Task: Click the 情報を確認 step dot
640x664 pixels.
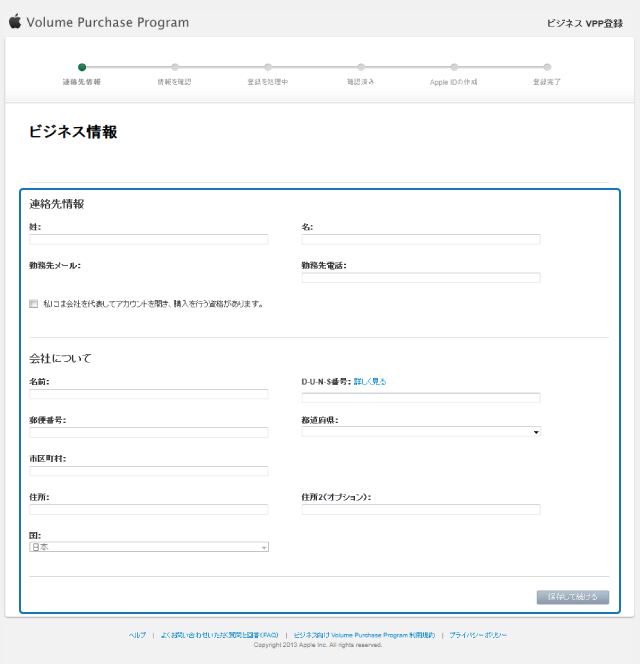Action: click(175, 67)
